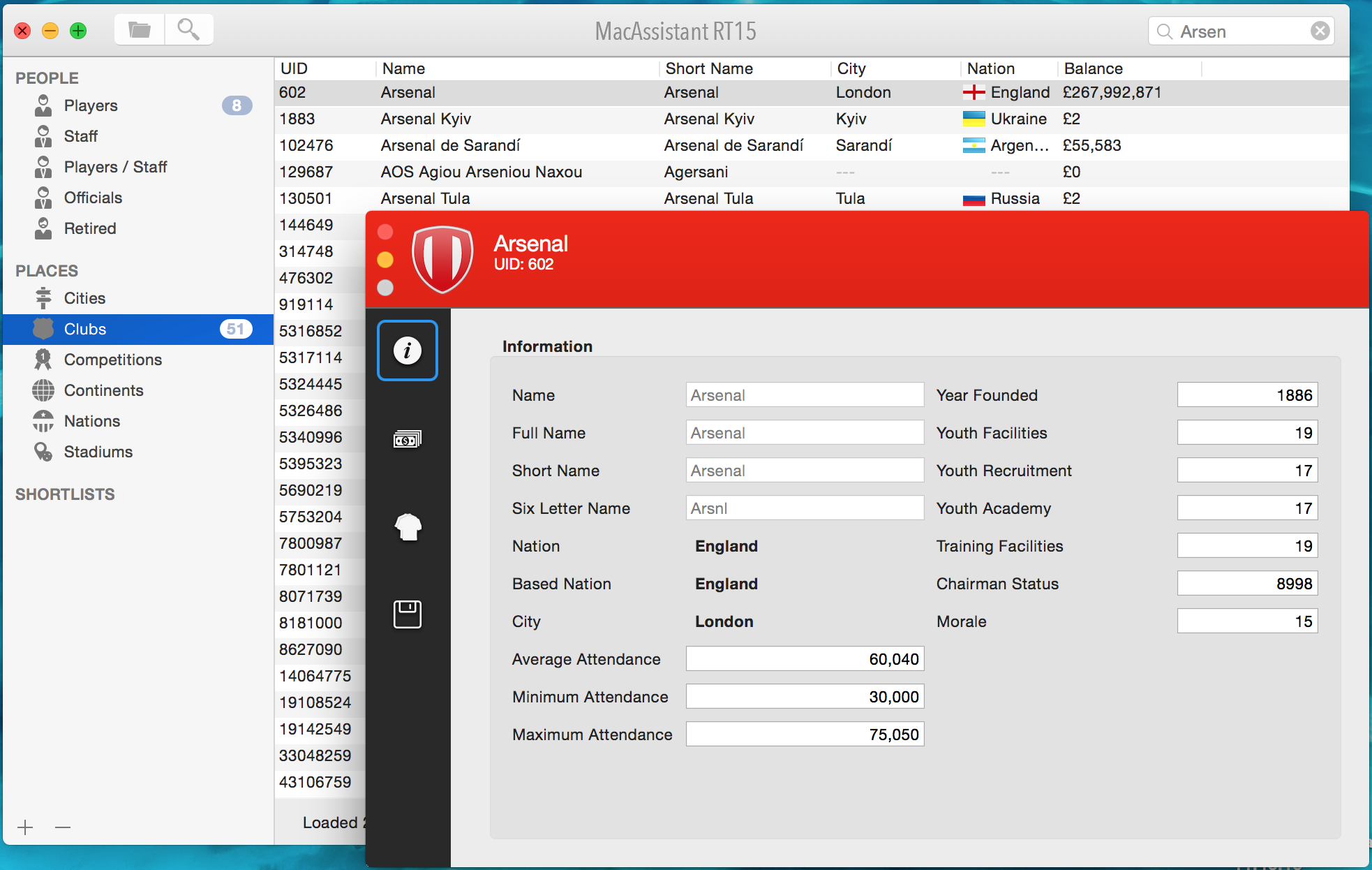Screen dimensions: 1372x870
Task: Open Nations in the sidebar
Action: [140, 421]
